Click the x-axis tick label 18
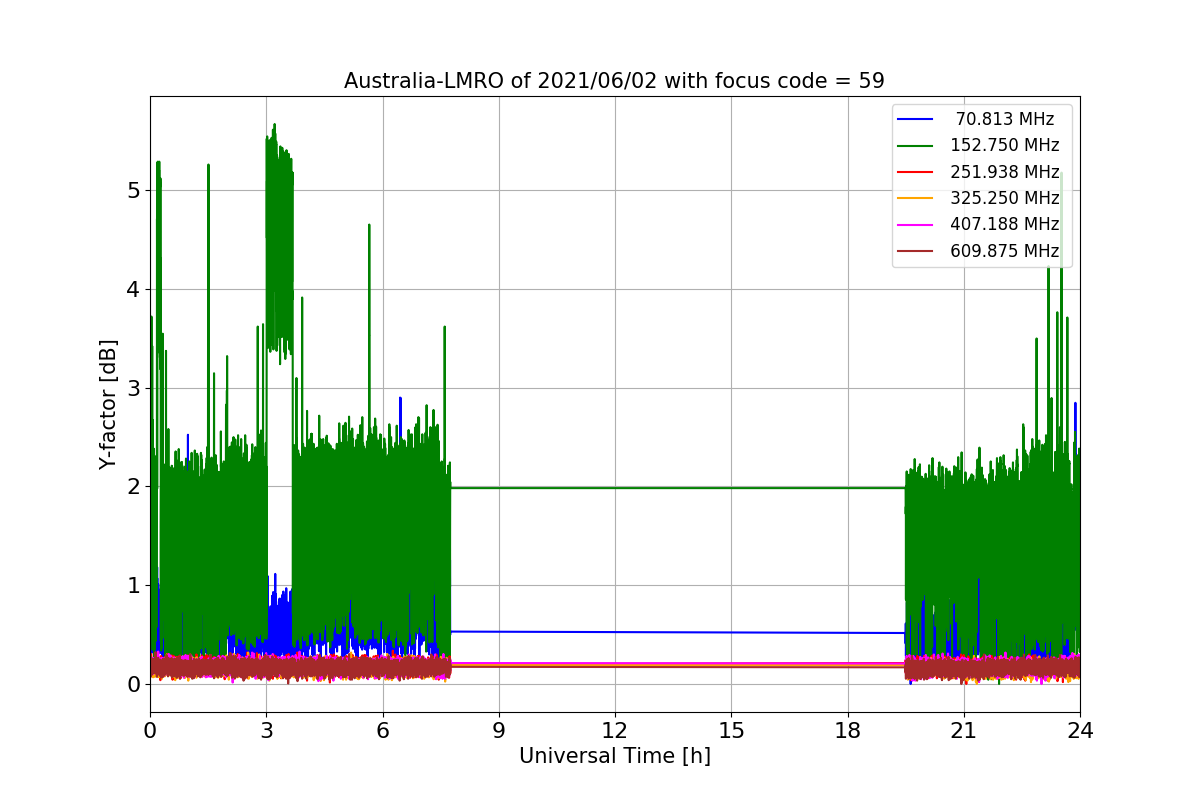Screen dimensions: 1200x800 (847, 730)
